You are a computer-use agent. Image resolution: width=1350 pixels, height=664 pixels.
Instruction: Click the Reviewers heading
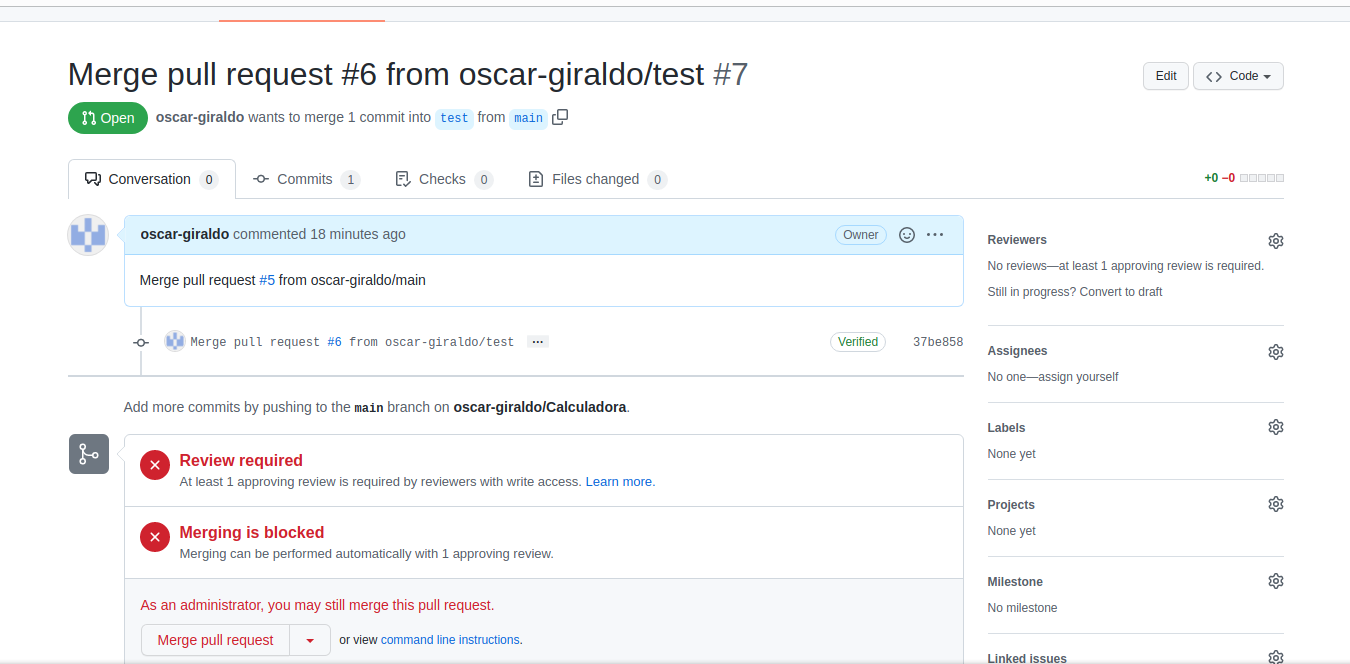tap(1017, 240)
